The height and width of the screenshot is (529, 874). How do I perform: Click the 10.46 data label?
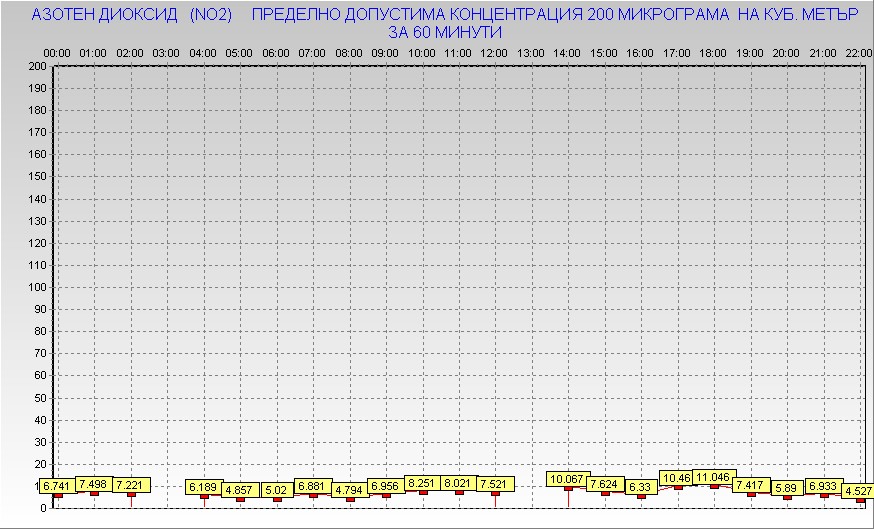[x=677, y=478]
